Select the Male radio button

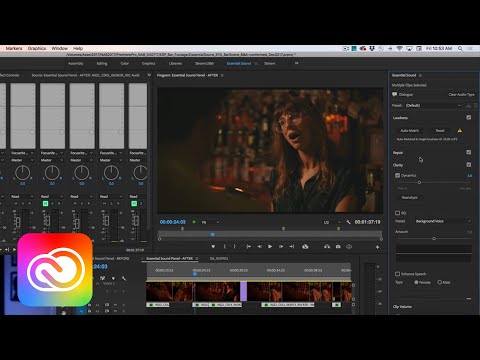click(x=439, y=282)
